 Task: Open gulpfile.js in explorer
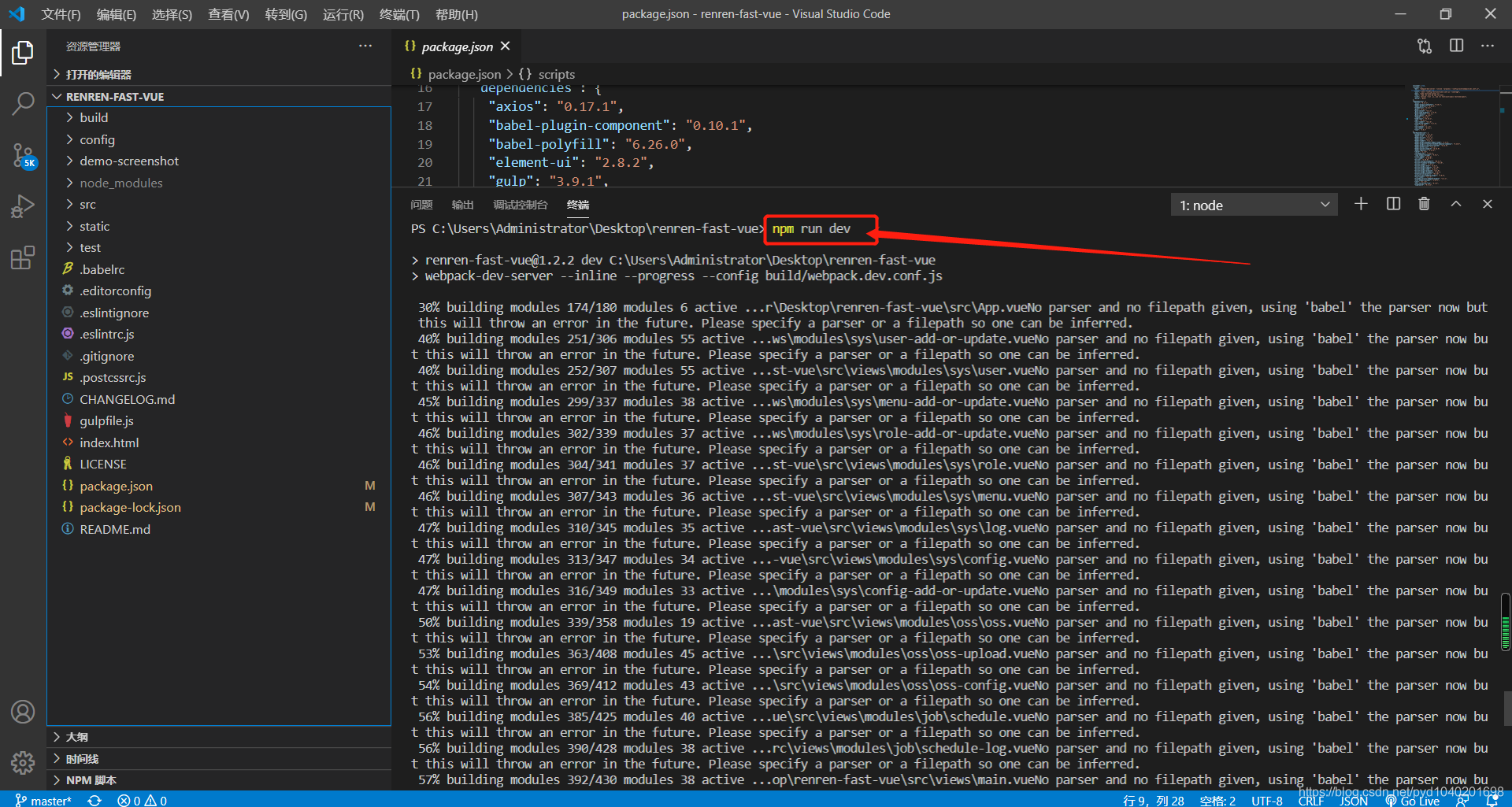click(219, 421)
